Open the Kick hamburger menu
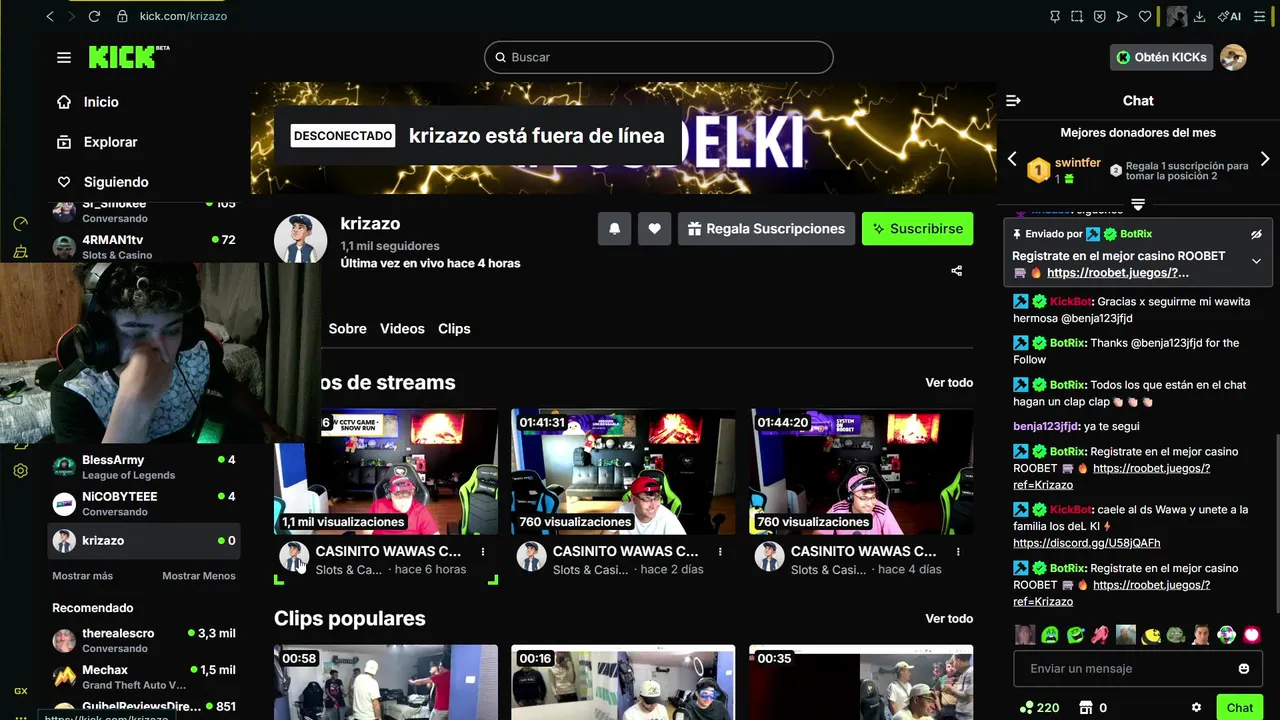The image size is (1280, 720). pyautogui.click(x=64, y=57)
